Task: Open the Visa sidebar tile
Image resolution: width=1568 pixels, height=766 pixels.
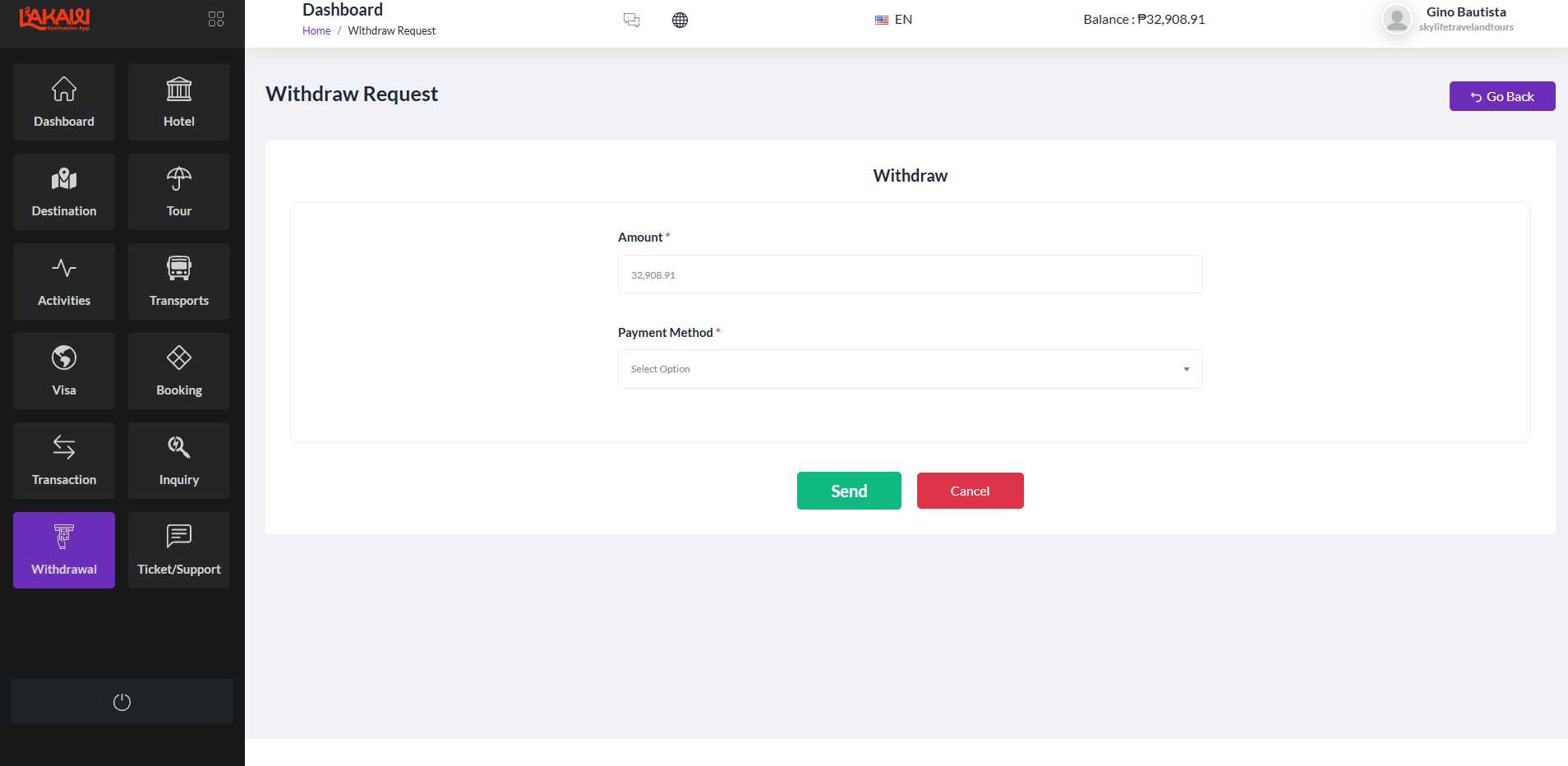Action: click(x=64, y=371)
